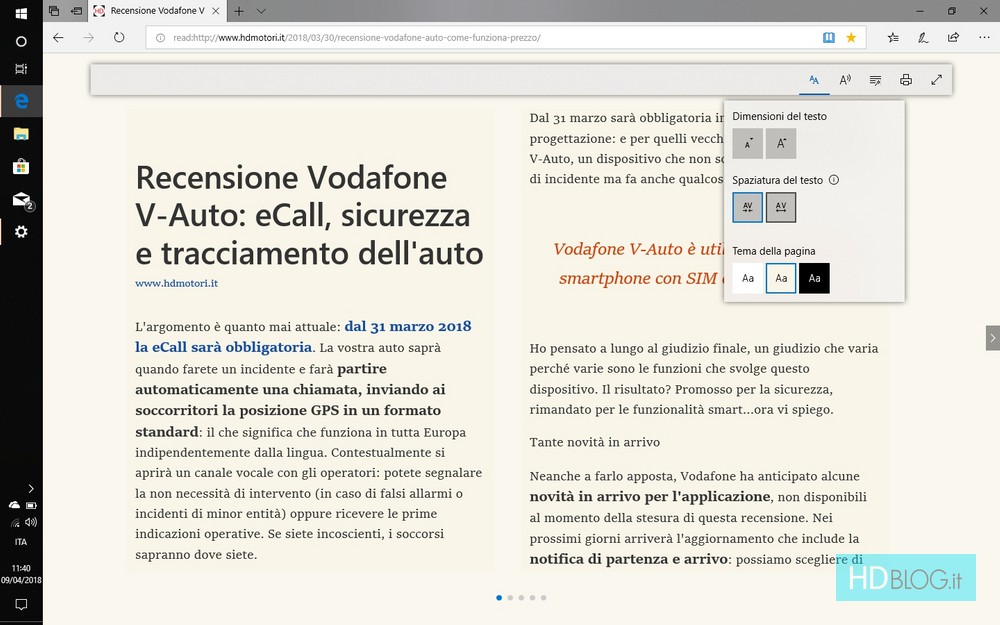Open a new tab with plus button
Viewport: 1000px width, 625px height.
(x=239, y=11)
